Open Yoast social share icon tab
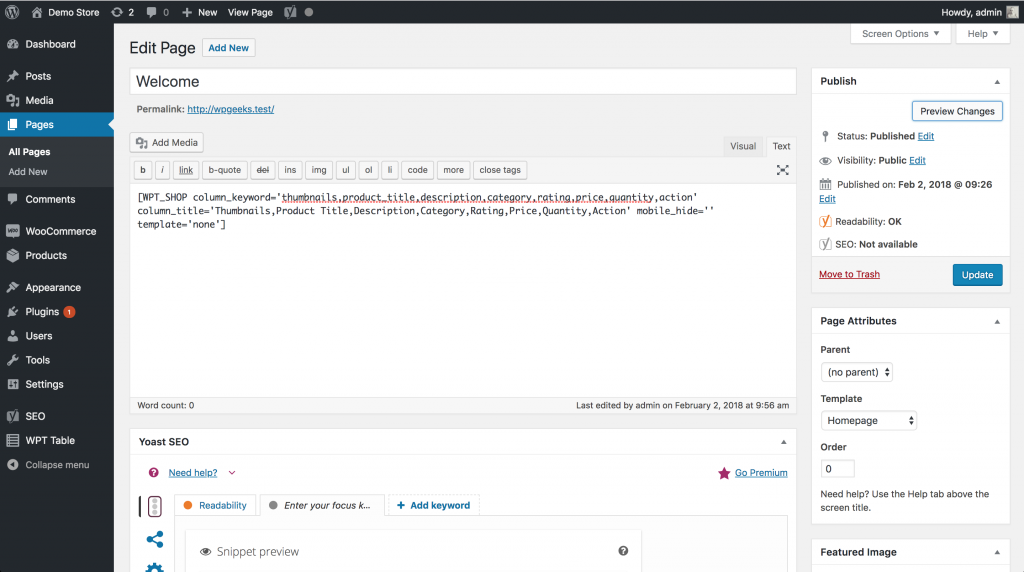 (x=155, y=539)
